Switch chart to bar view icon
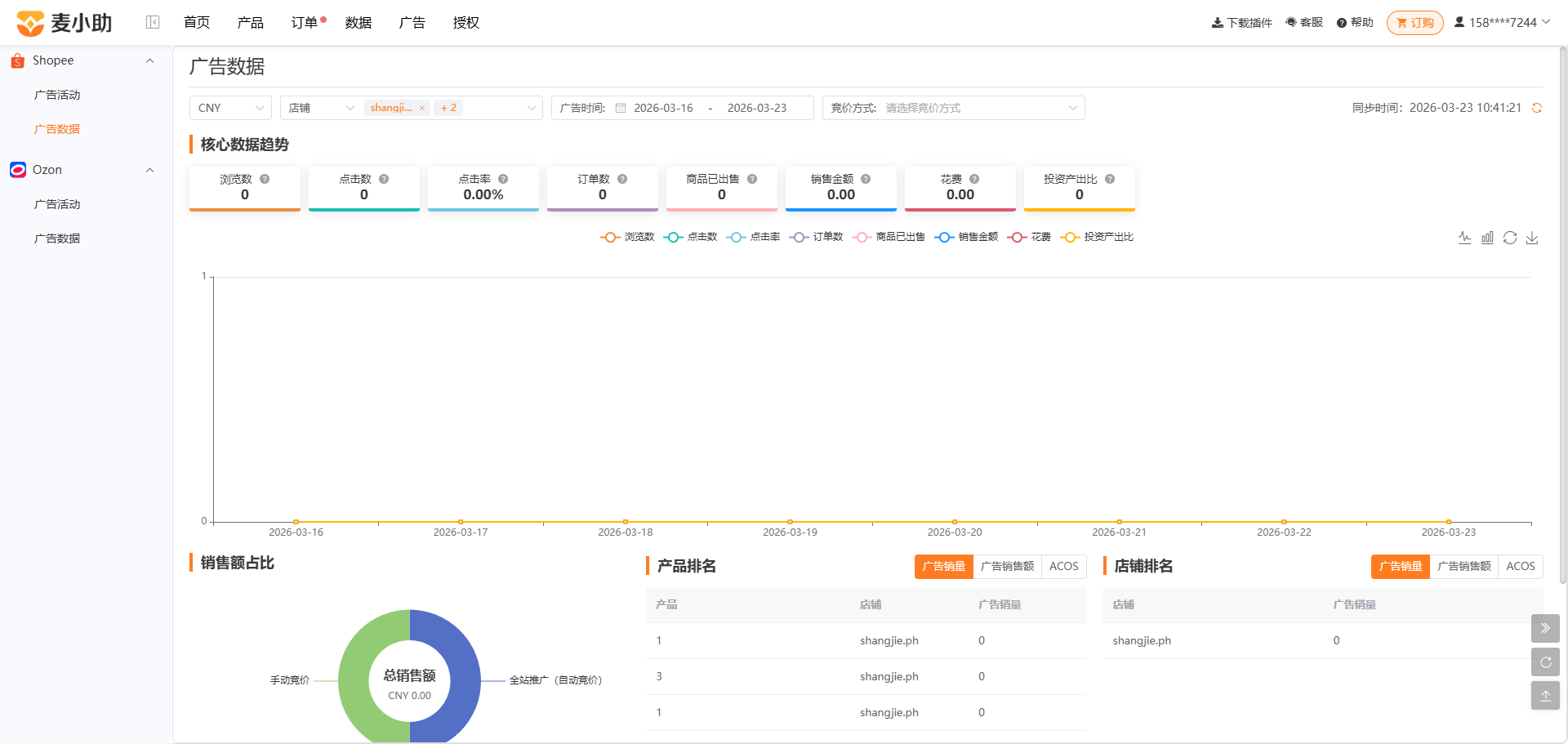Image resolution: width=1568 pixels, height=744 pixels. 1487,238
